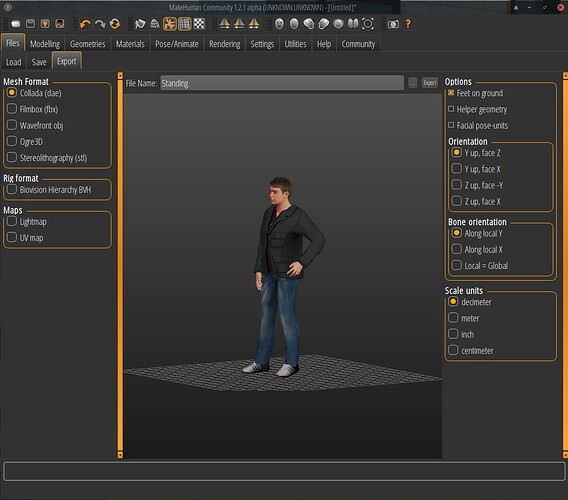This screenshot has height=500, width=568.
Task: Switch to top-of-head camera view icon
Action: [338, 24]
